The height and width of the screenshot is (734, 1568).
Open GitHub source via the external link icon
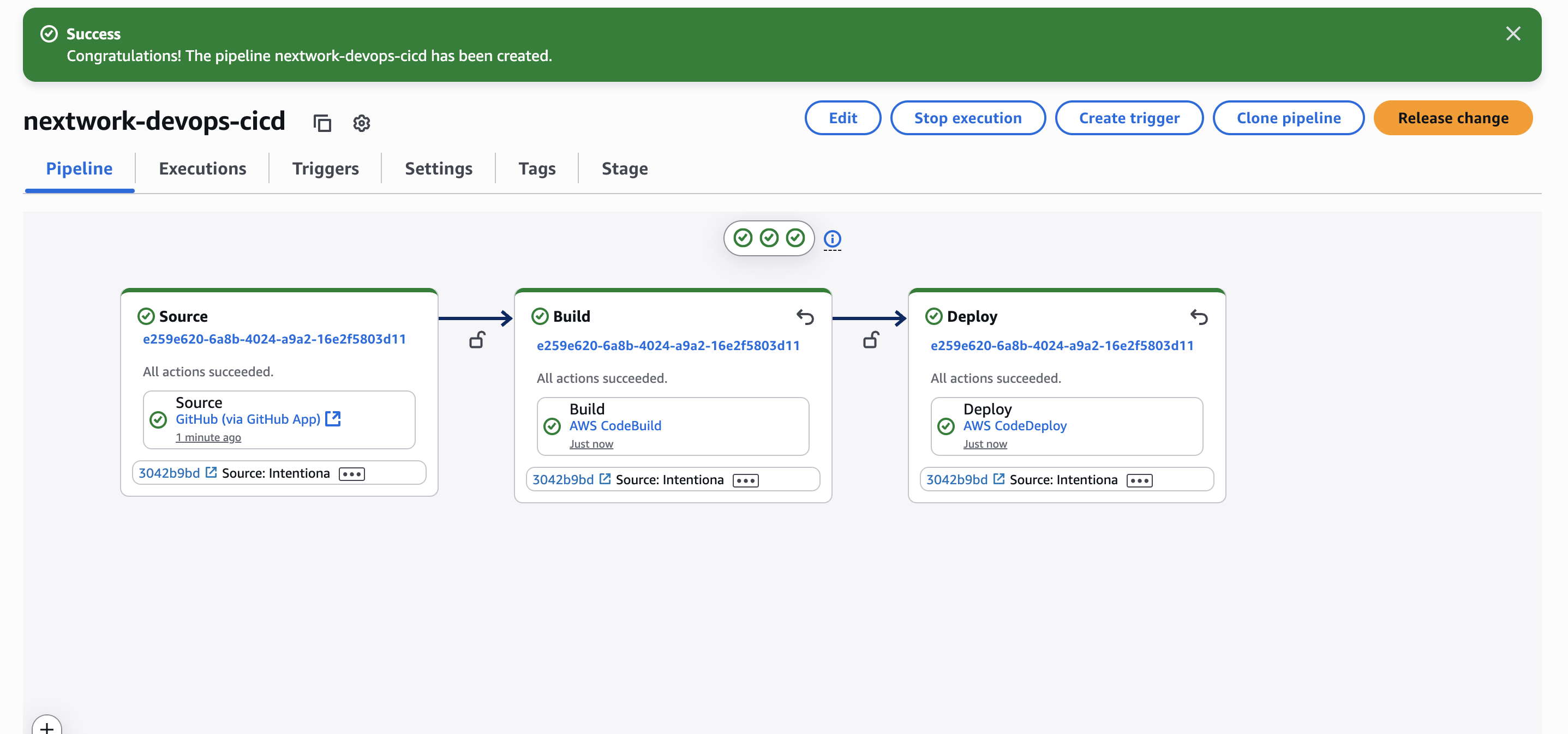pyautogui.click(x=333, y=419)
